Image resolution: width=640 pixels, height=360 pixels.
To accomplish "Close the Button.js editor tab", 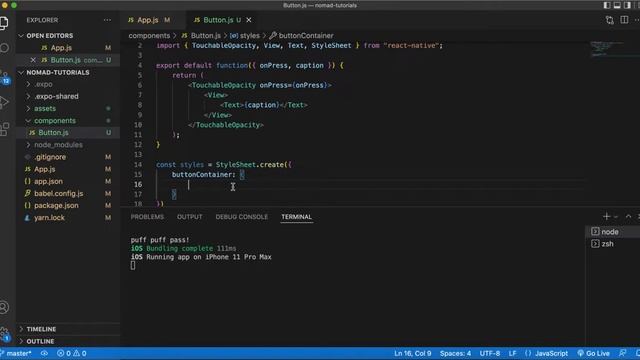I will (x=249, y=20).
